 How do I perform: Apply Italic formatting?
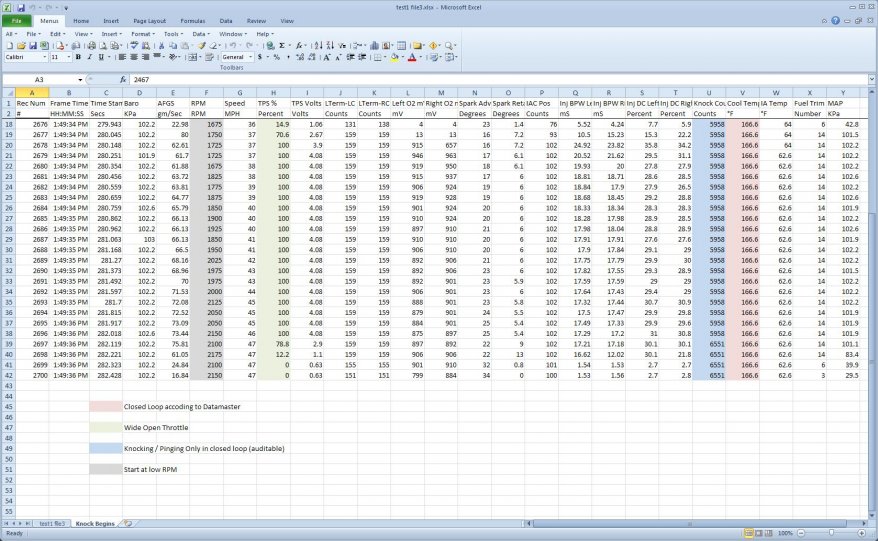tap(90, 57)
